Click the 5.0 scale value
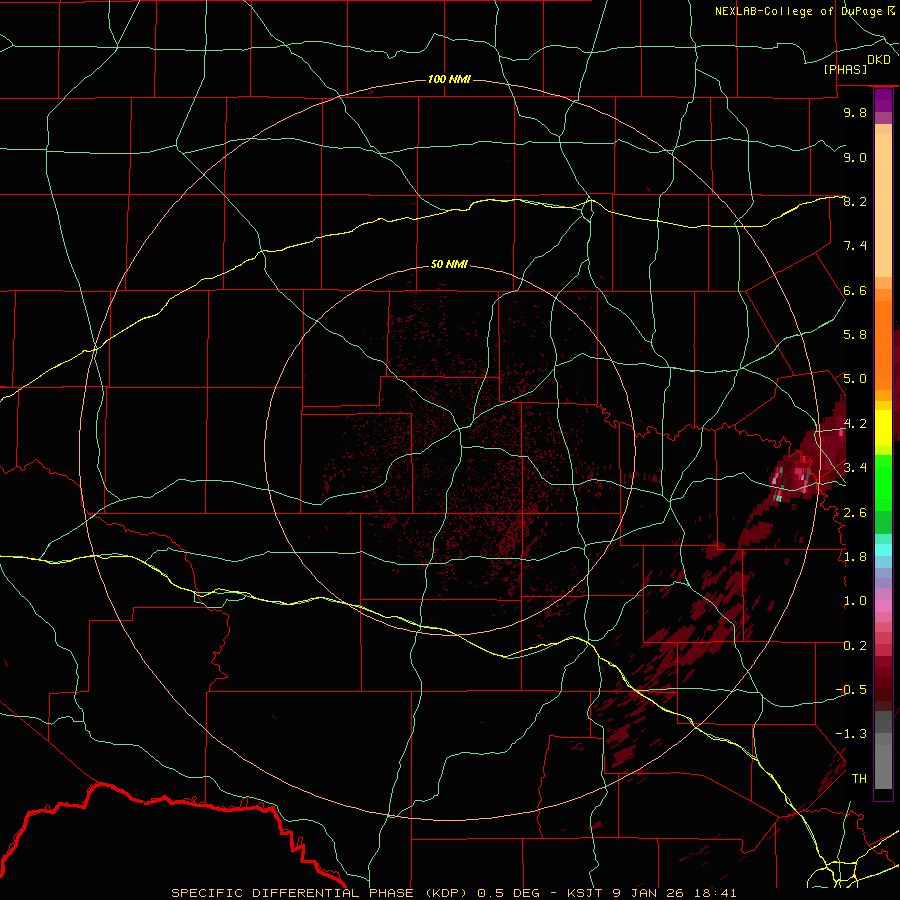 point(855,379)
